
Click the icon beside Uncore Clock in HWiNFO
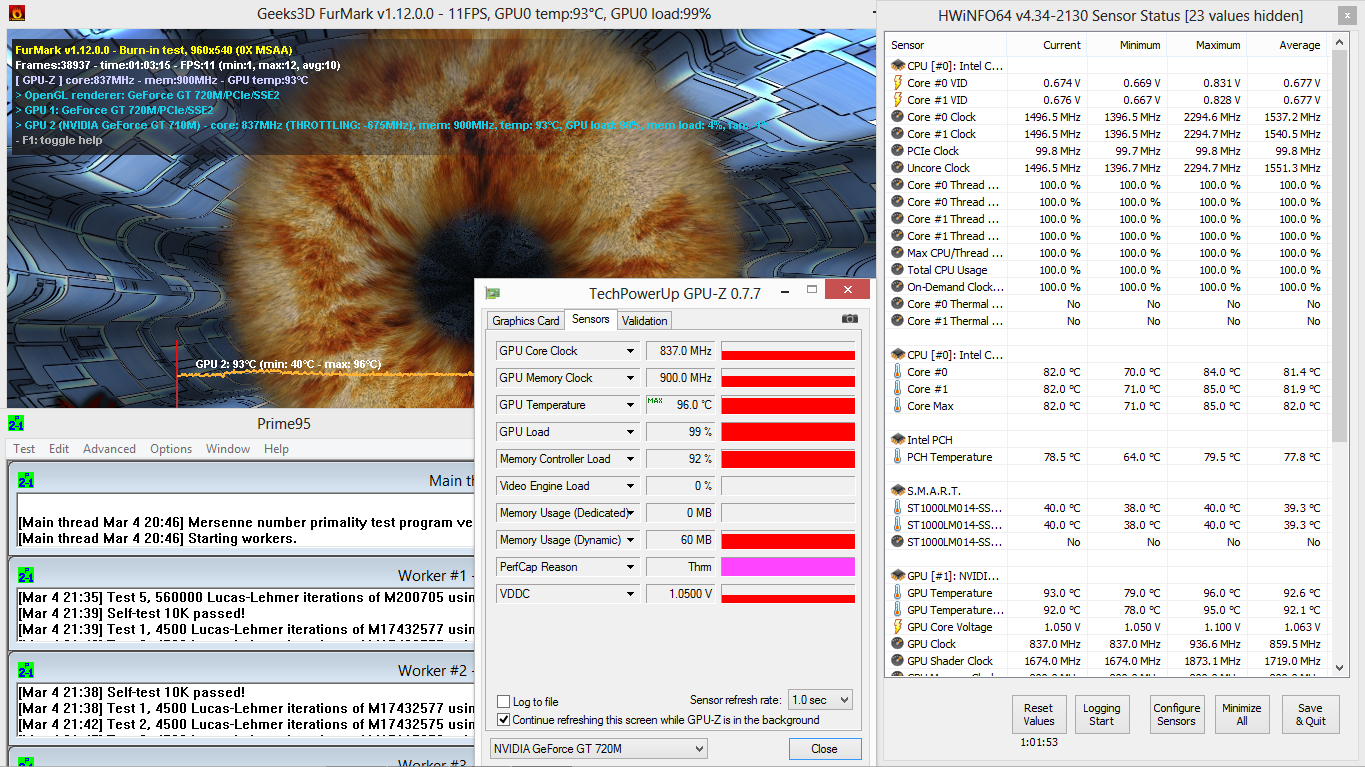point(897,168)
